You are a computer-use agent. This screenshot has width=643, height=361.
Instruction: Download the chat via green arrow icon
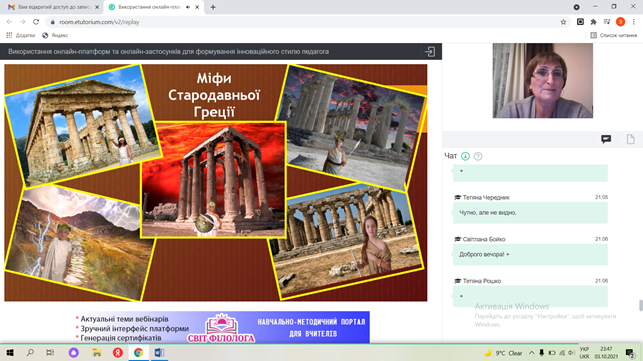(x=465, y=156)
